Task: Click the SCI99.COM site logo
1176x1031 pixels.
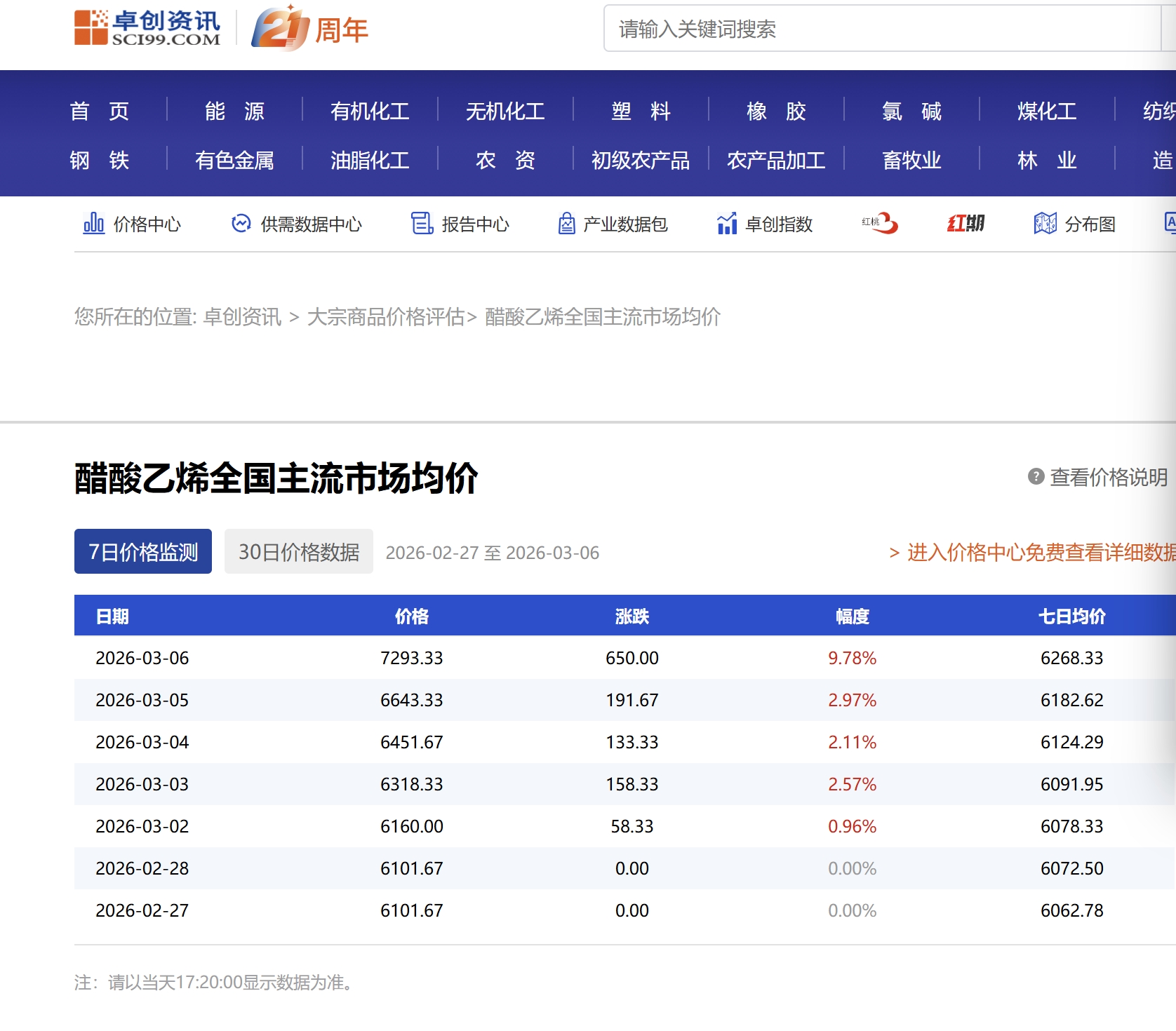Action: click(147, 28)
